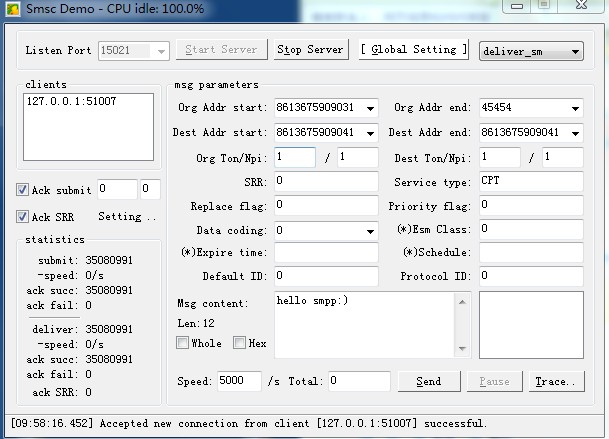609x439 pixels.
Task: Open the Trace window
Action: coord(557,382)
